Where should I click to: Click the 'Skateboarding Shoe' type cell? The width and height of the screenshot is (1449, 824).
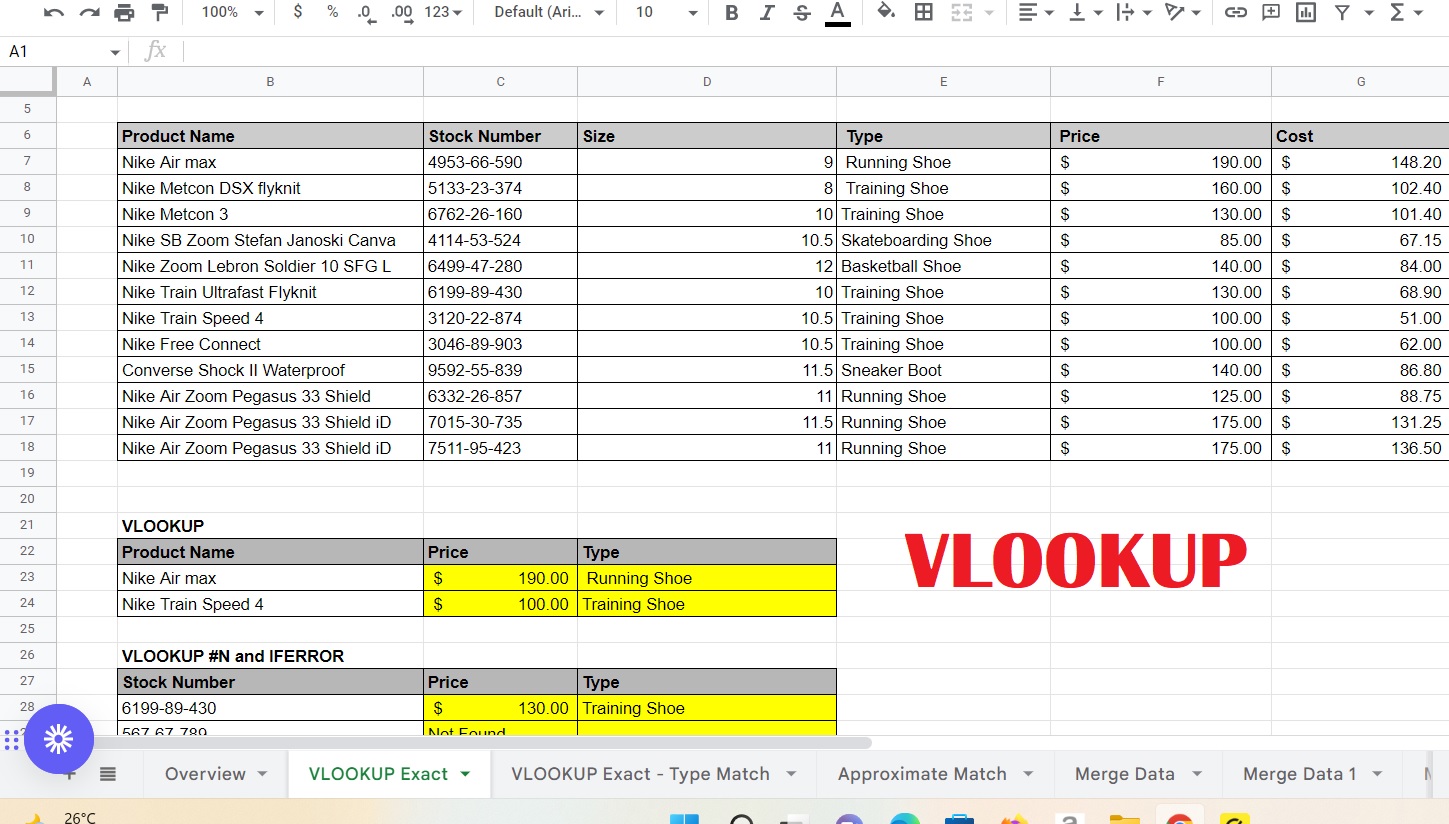943,240
